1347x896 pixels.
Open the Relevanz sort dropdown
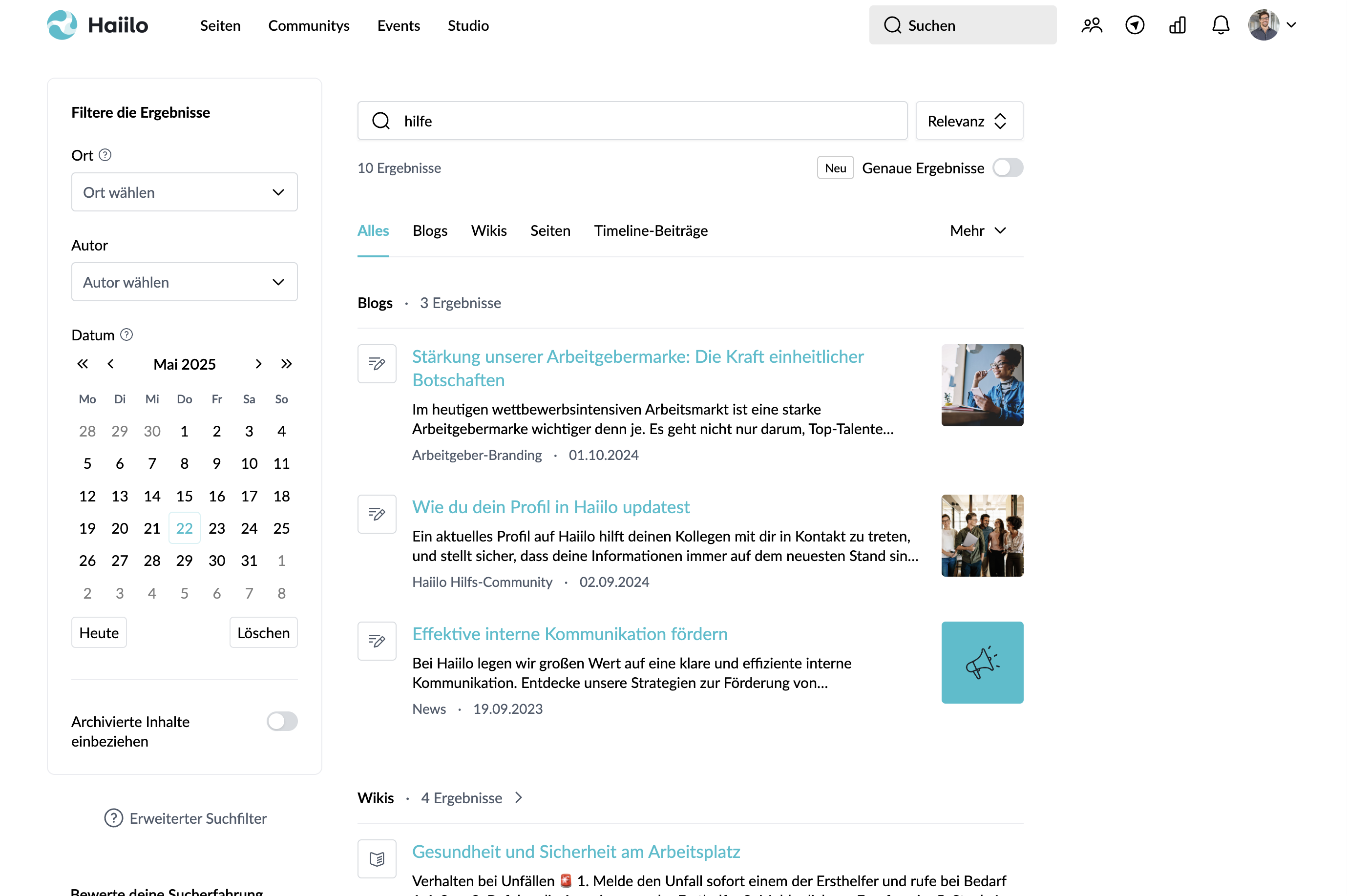click(968, 121)
